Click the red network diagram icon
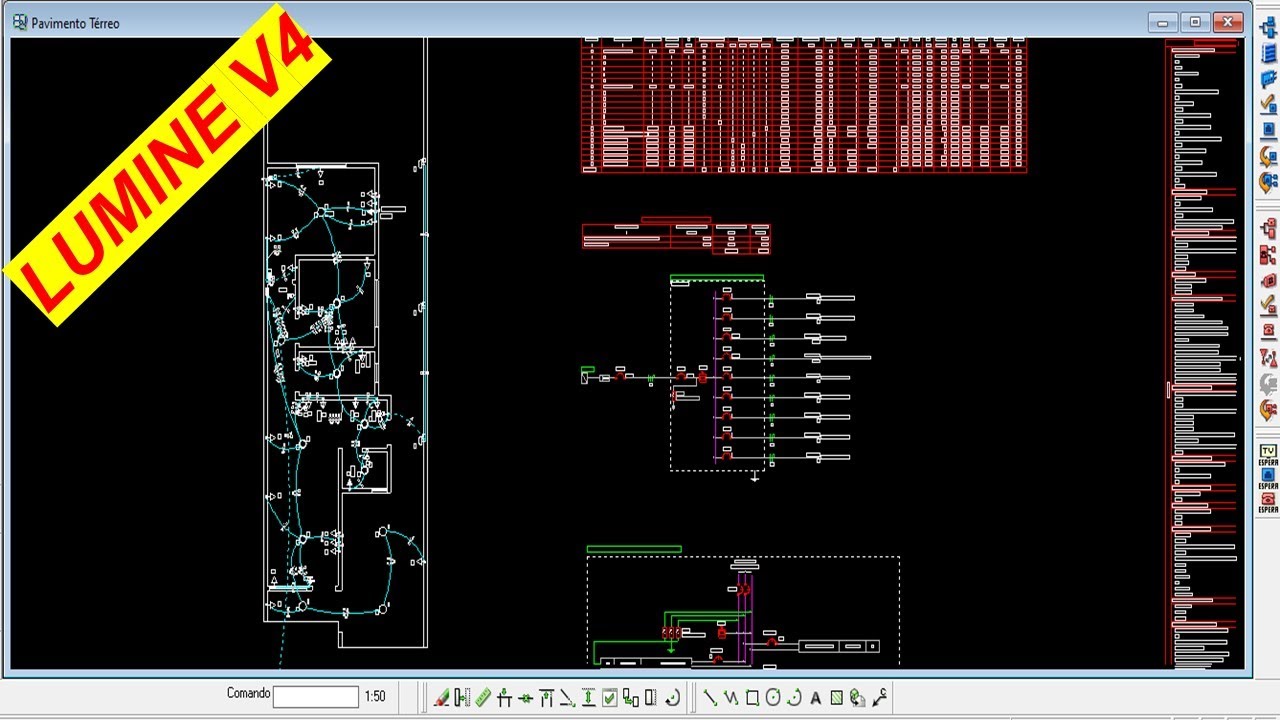Image resolution: width=1280 pixels, height=720 pixels. click(x=1268, y=255)
